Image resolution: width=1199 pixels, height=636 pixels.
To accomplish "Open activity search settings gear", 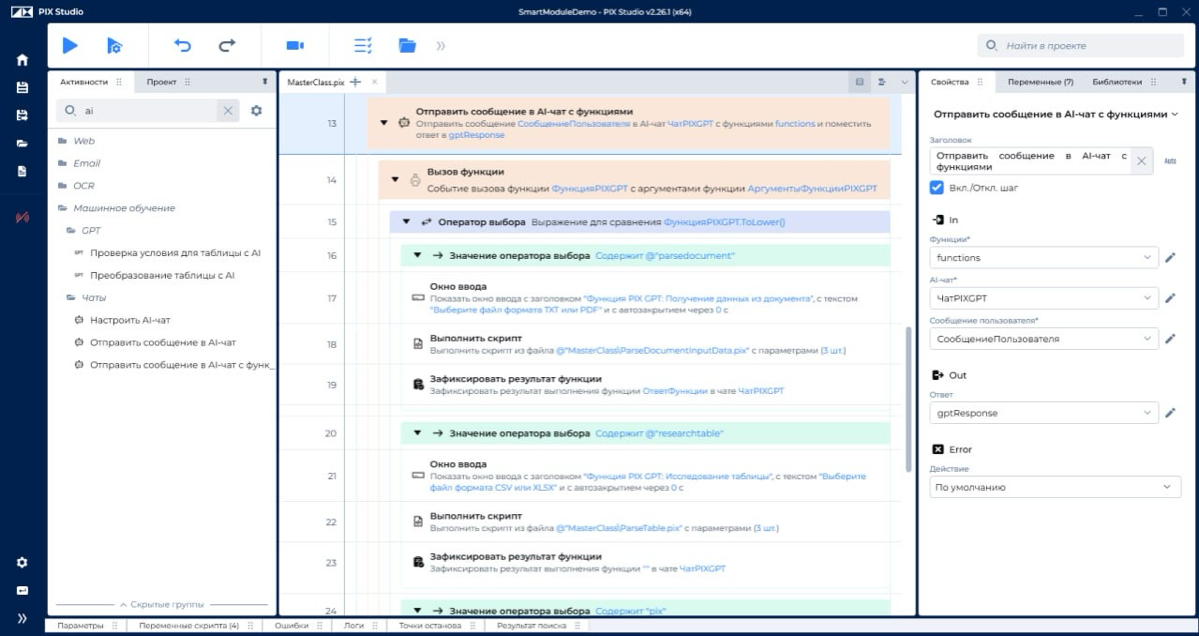I will [256, 111].
